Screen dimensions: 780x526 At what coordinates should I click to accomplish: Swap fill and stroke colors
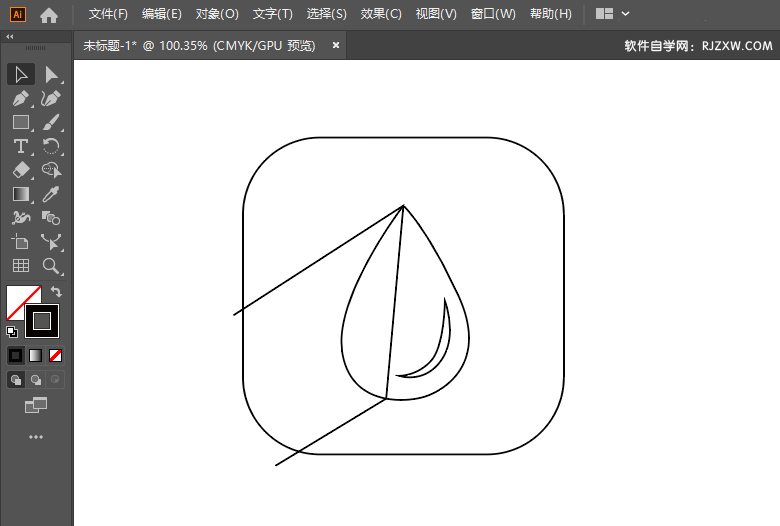(56, 292)
